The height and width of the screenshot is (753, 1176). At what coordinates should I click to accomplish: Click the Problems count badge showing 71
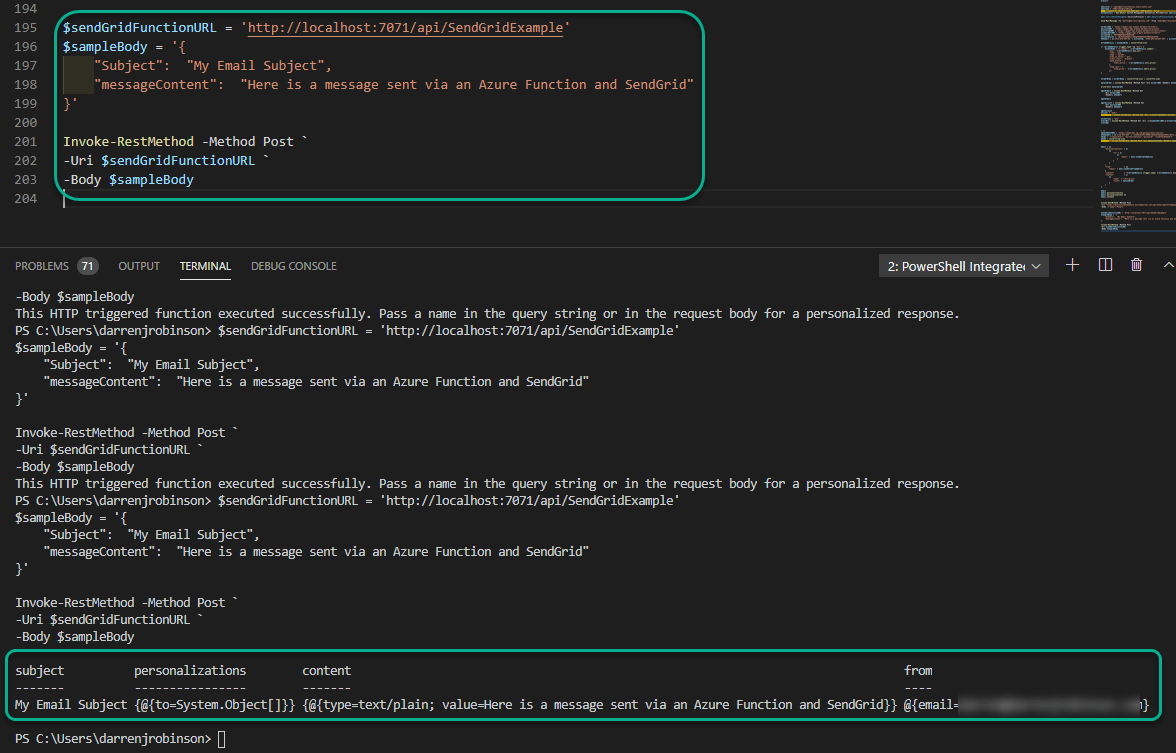(x=87, y=265)
